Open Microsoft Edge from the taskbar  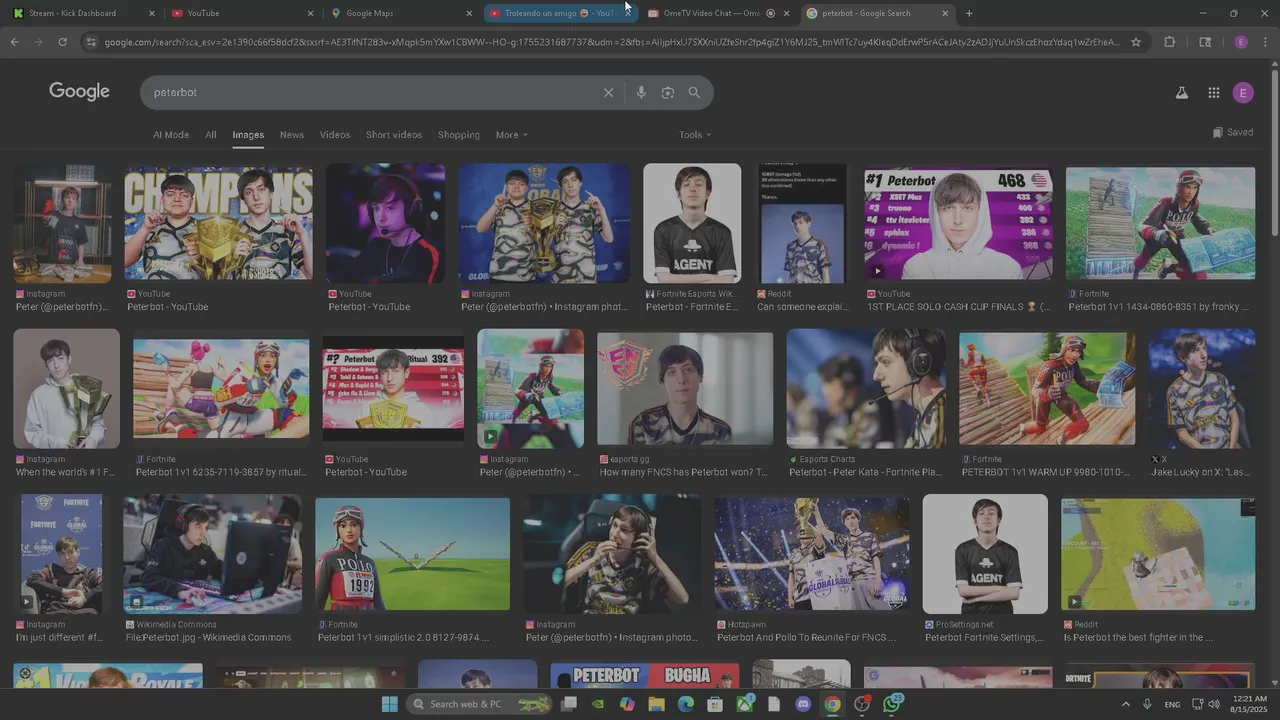686,704
